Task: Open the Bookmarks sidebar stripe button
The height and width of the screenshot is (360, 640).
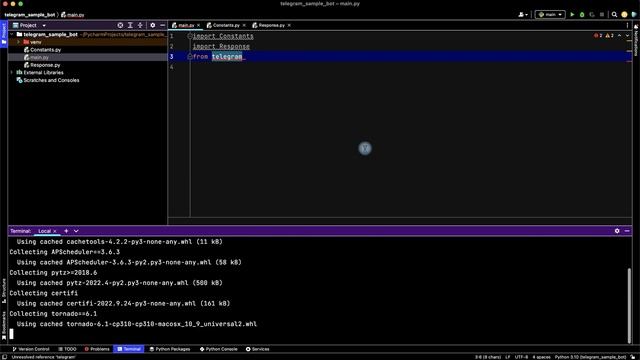Action: (4, 325)
